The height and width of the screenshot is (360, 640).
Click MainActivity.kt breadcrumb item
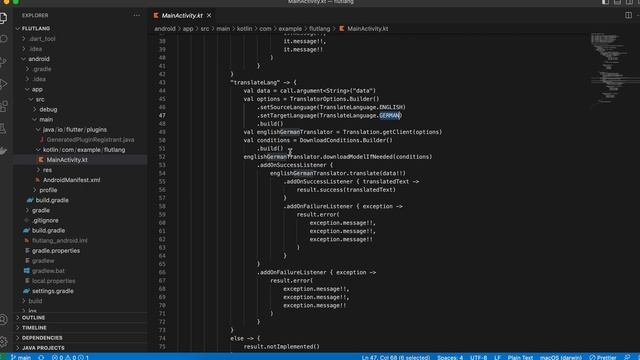[x=364, y=29]
